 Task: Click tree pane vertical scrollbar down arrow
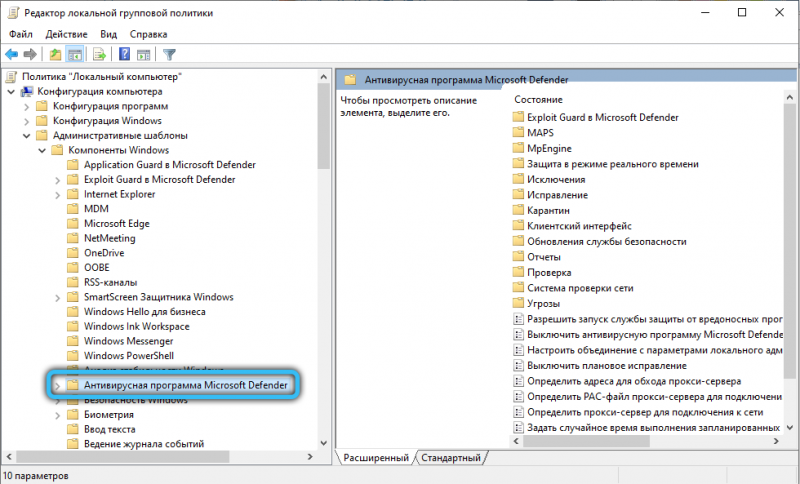[323, 443]
